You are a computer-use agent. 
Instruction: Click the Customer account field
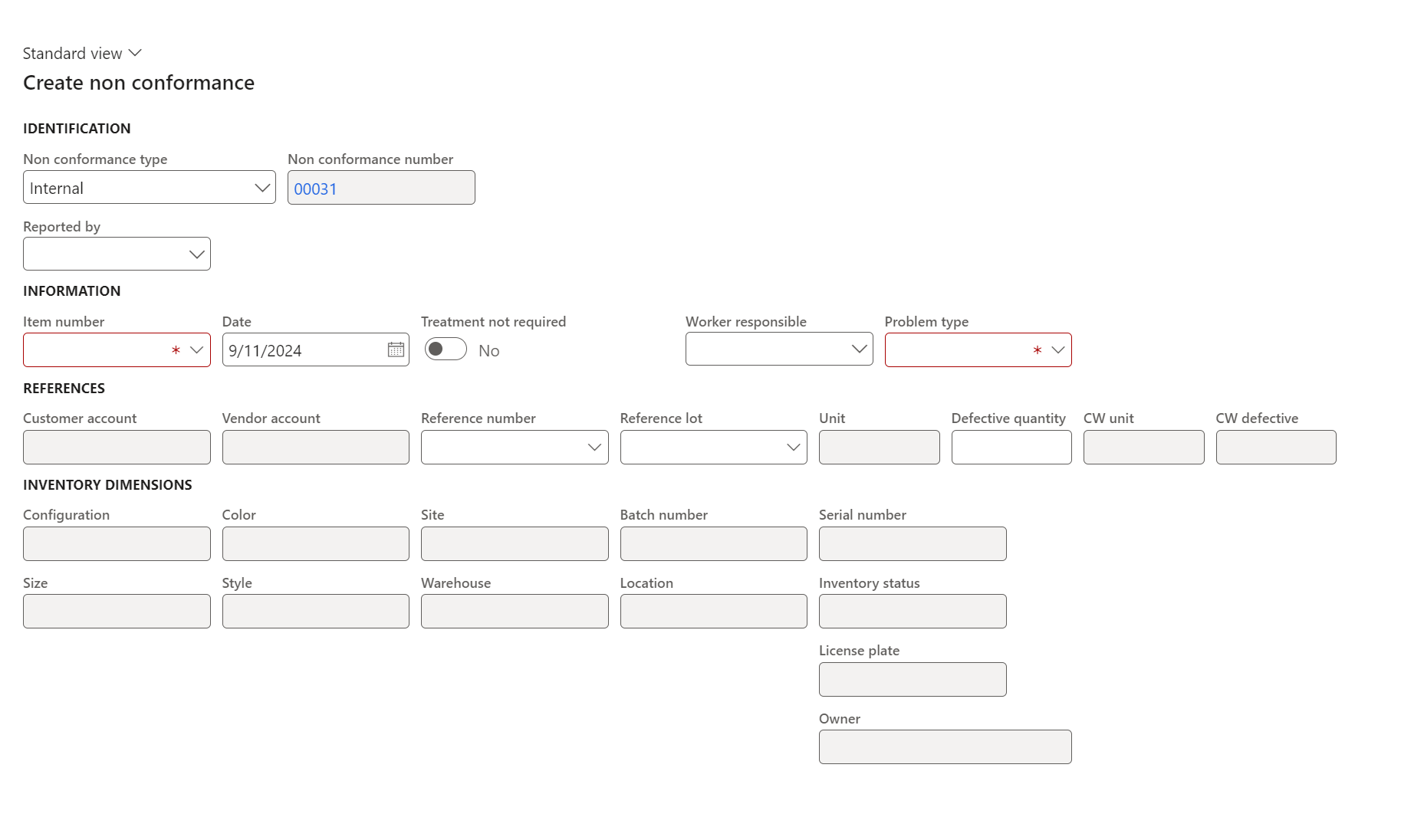coord(117,447)
